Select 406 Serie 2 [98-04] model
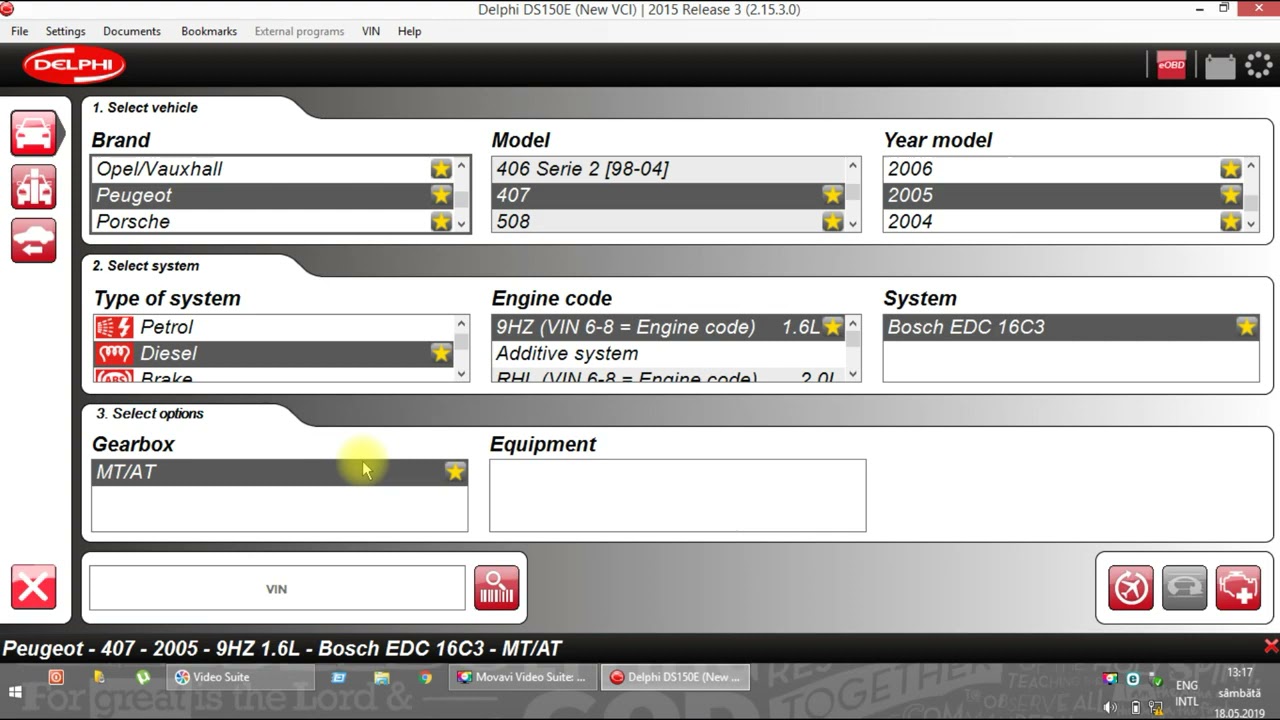Screen dimensions: 1280x720 click(x=669, y=169)
